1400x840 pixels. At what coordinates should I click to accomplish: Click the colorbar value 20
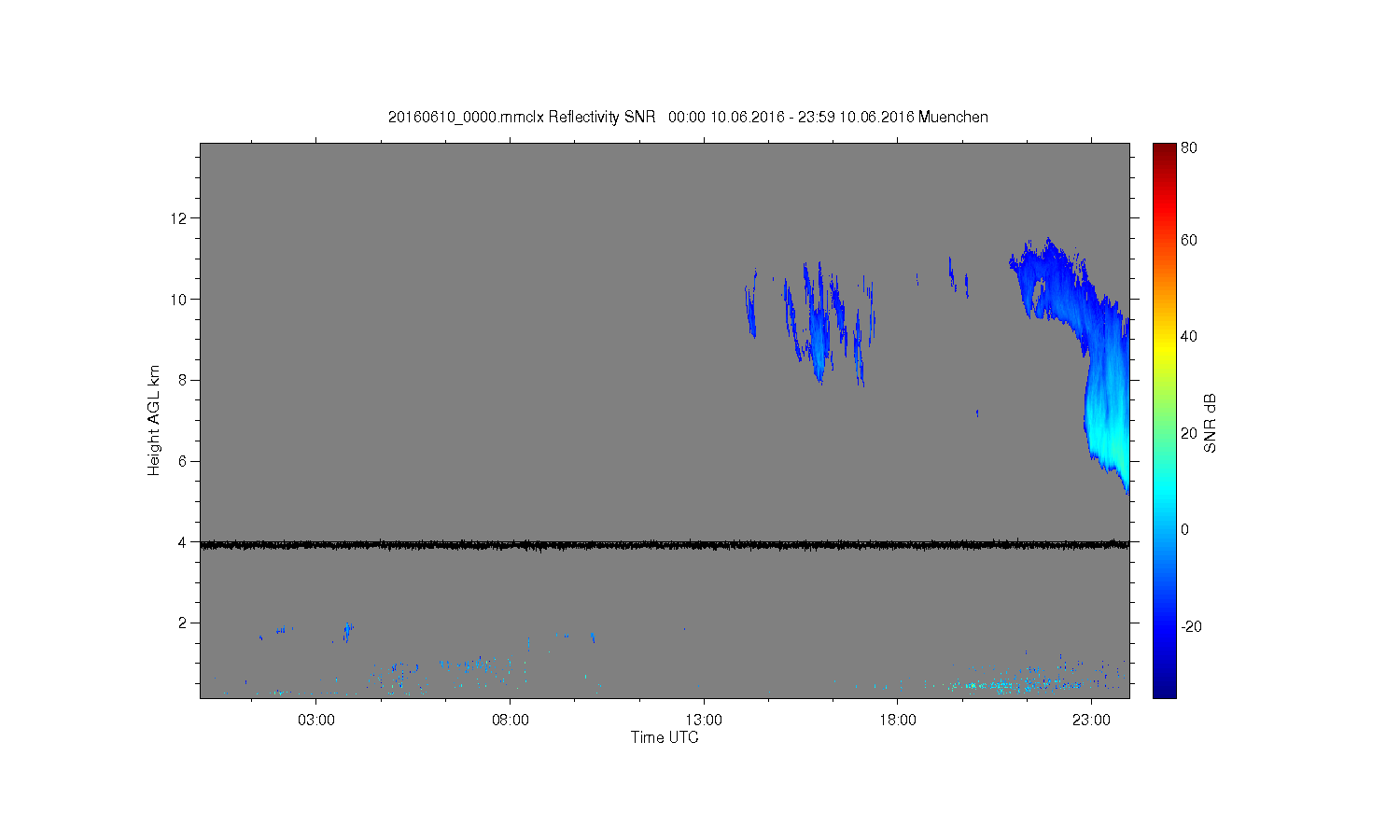pyautogui.click(x=1189, y=433)
